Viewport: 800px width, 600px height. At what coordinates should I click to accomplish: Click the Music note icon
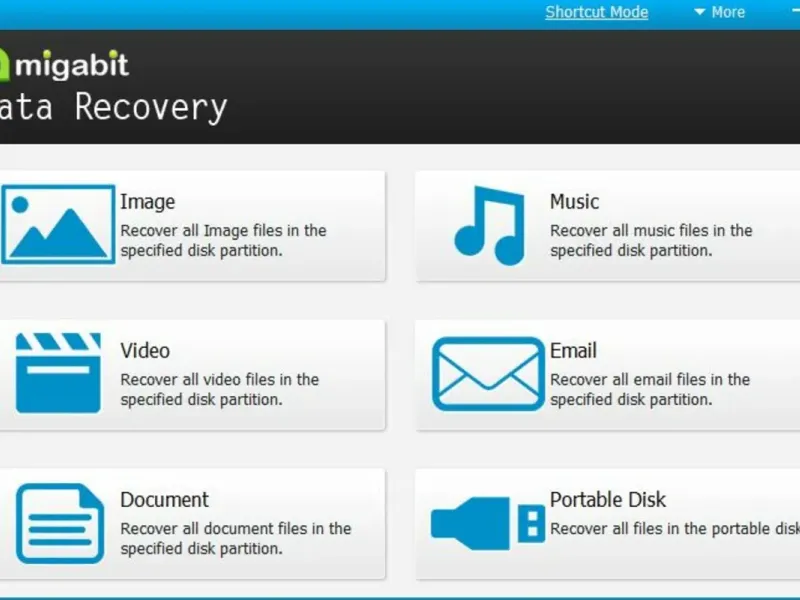click(490, 226)
